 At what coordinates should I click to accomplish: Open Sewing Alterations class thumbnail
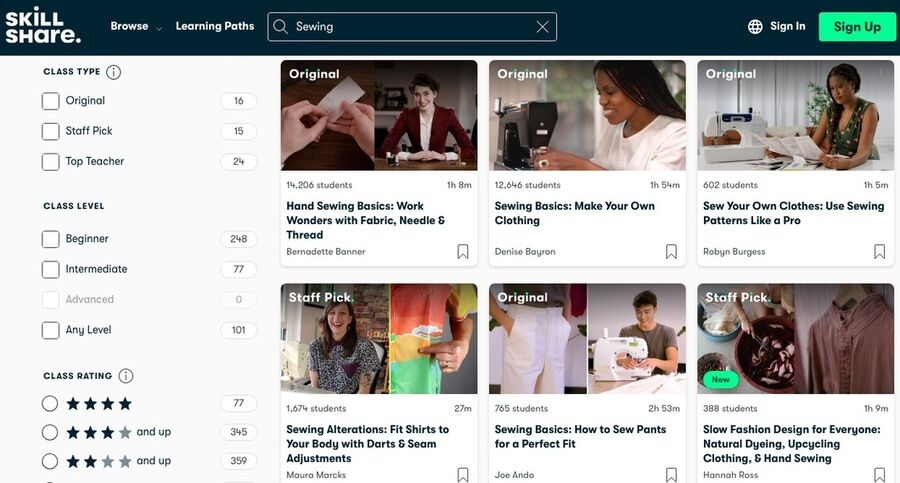click(x=379, y=339)
